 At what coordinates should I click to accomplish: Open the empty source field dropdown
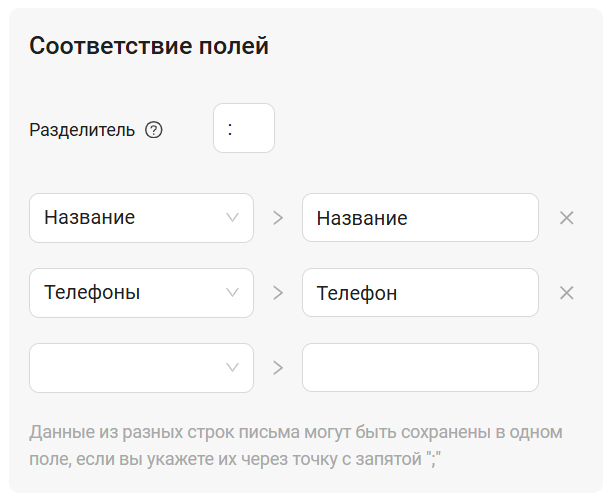click(130, 368)
